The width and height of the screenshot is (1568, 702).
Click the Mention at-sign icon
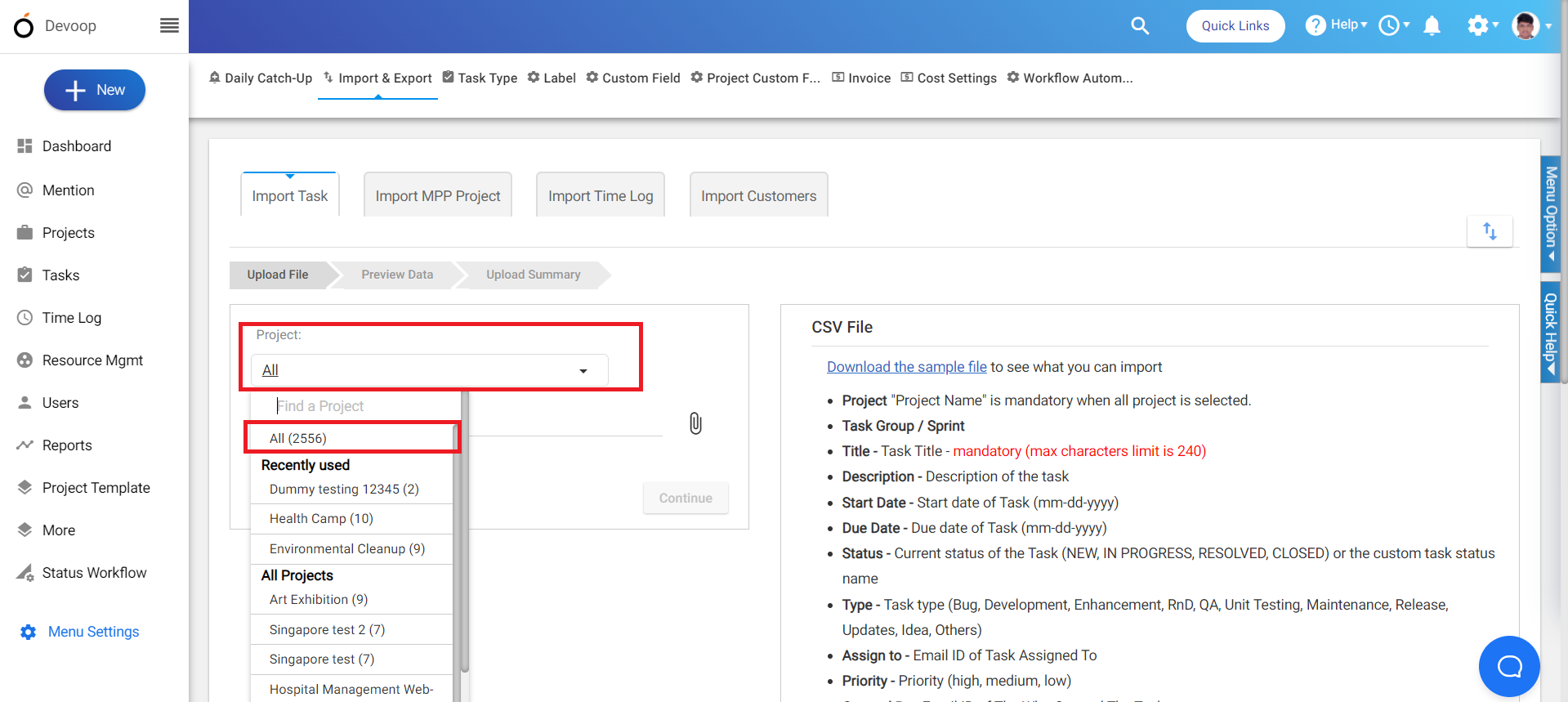pyautogui.click(x=25, y=190)
